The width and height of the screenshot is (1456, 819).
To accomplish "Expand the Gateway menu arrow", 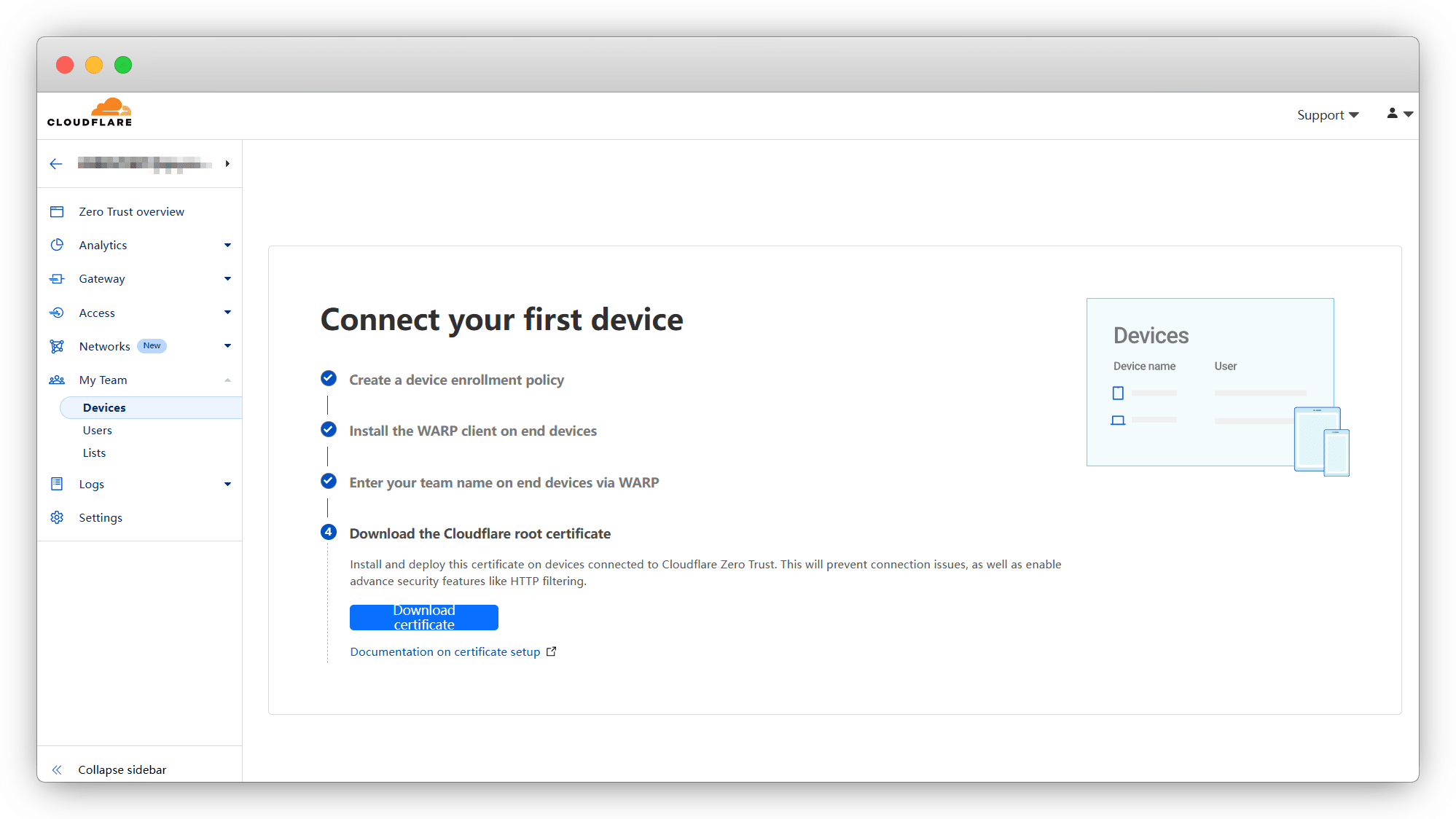I will (x=227, y=278).
